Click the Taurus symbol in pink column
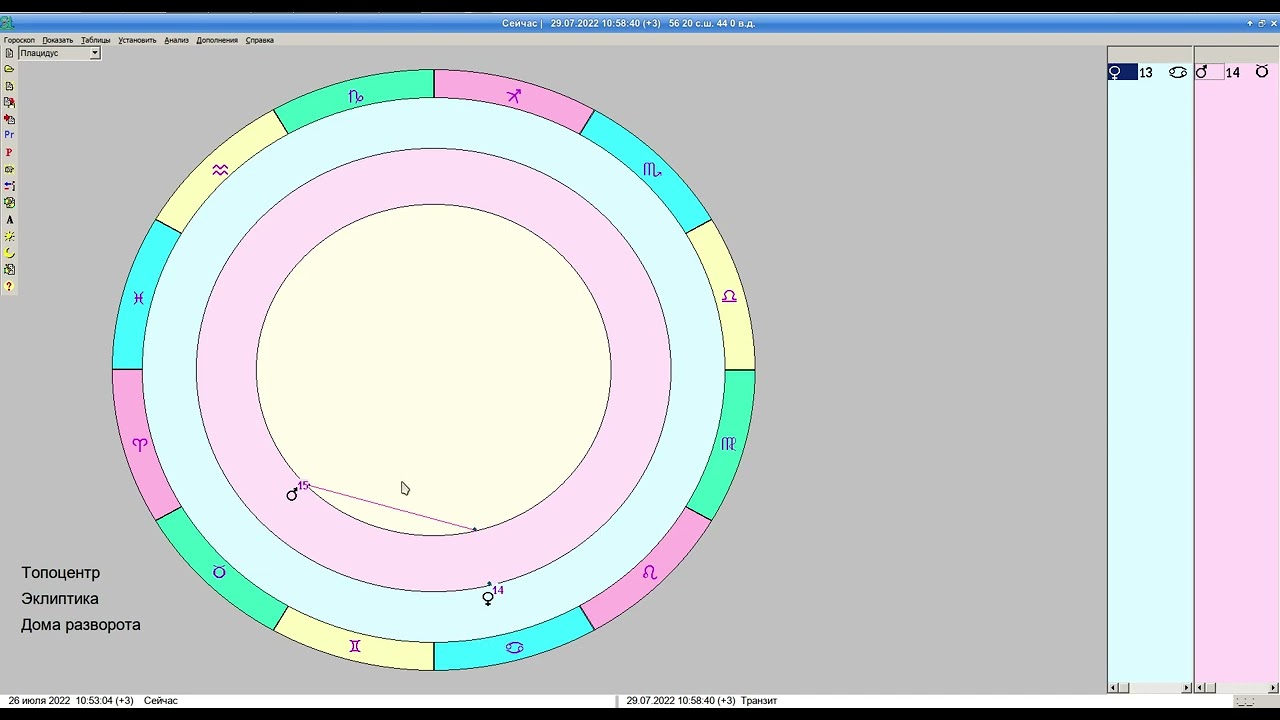Viewport: 1280px width, 720px height. tap(1262, 72)
